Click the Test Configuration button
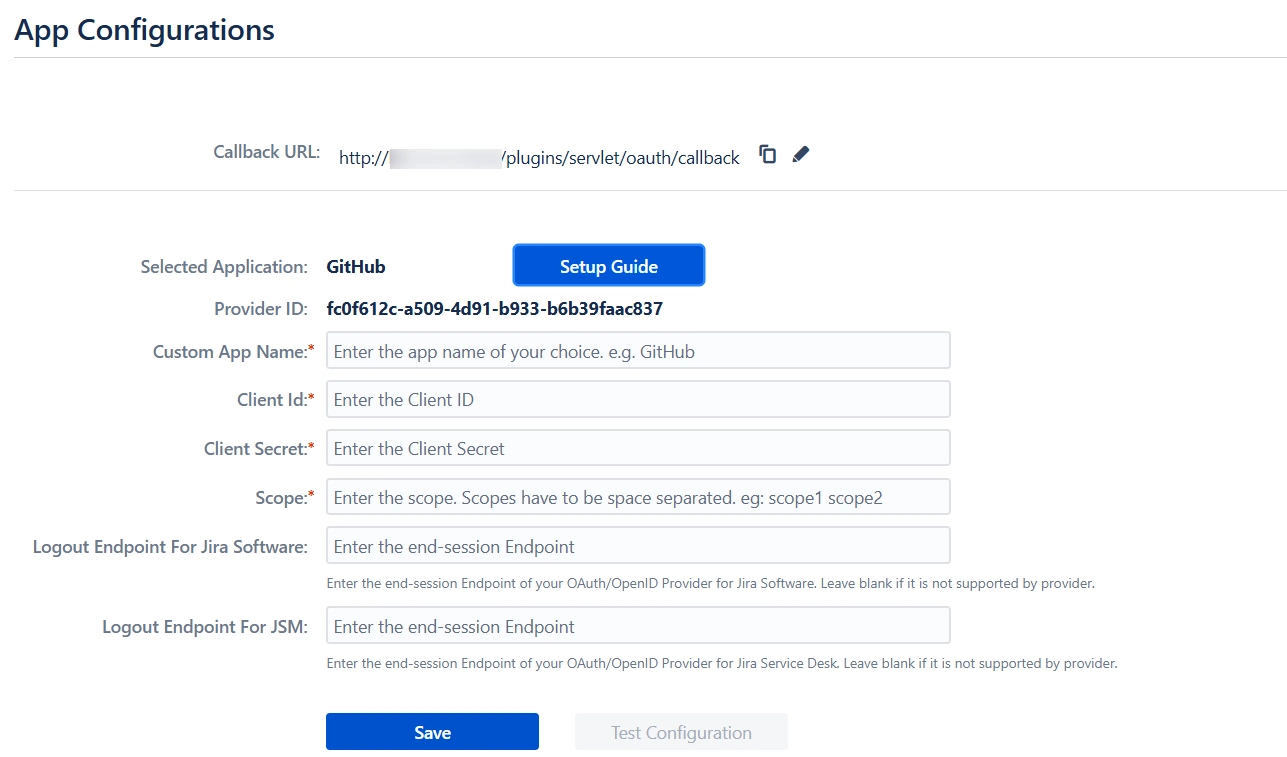Viewport: 1287px width, 757px height. click(x=681, y=732)
